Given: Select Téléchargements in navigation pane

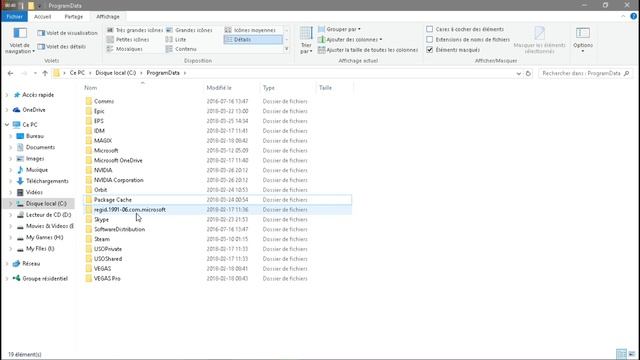Looking at the screenshot, I should click(47, 181).
